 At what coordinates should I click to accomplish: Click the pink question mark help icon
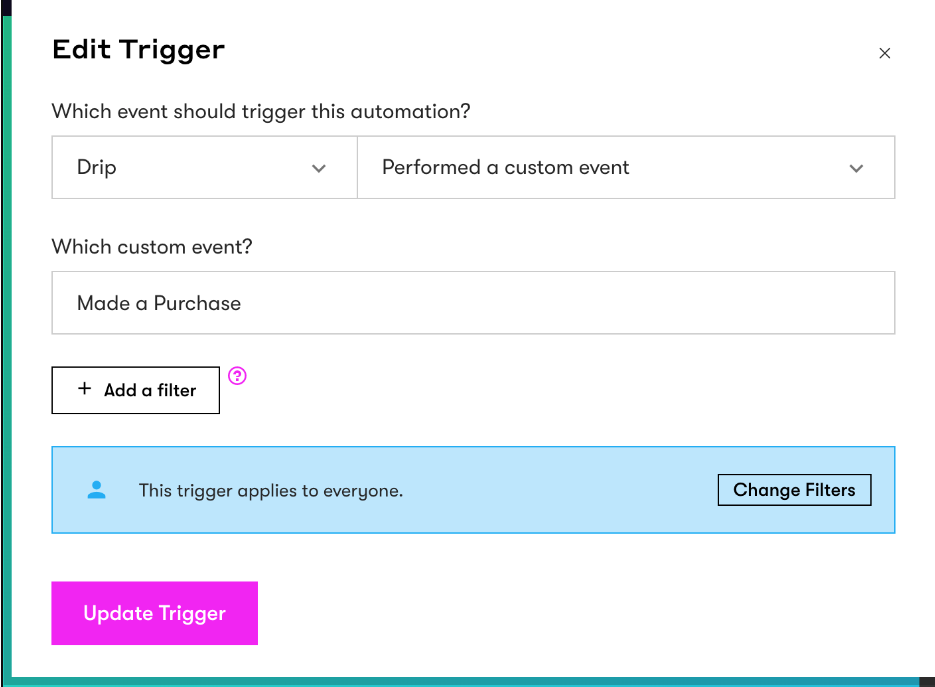click(237, 376)
